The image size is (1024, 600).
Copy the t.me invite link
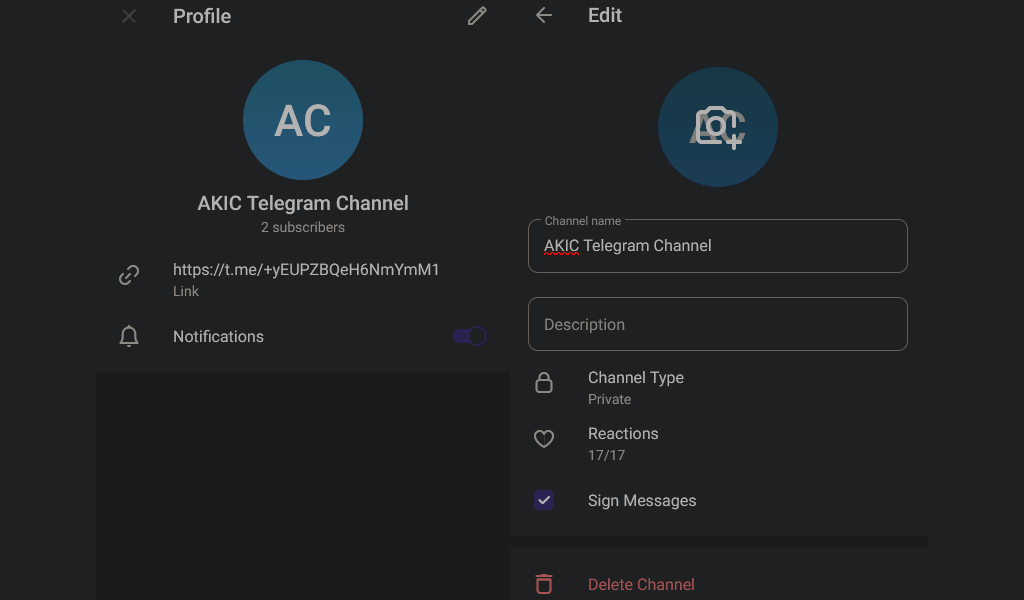pos(306,270)
